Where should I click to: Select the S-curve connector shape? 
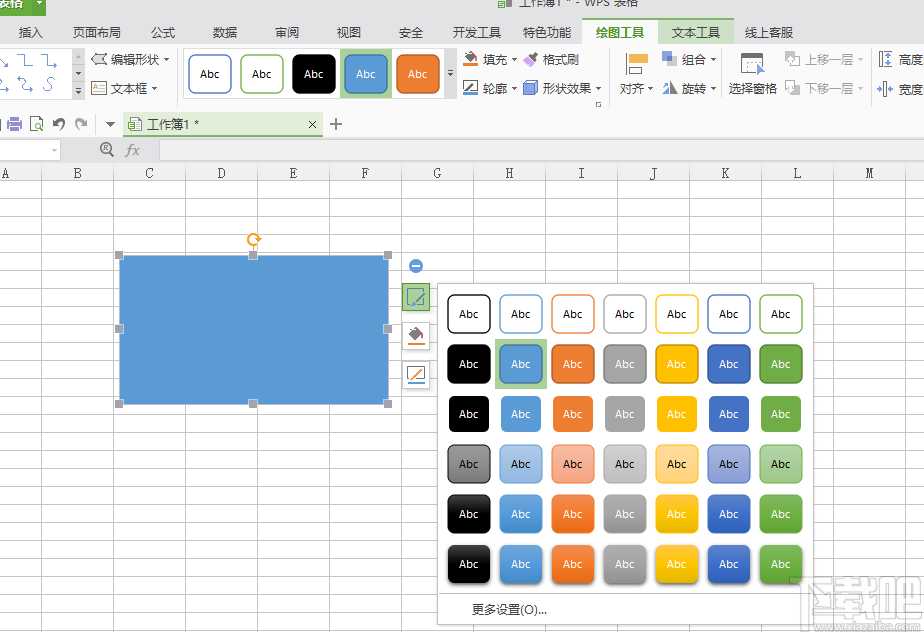tap(49, 84)
